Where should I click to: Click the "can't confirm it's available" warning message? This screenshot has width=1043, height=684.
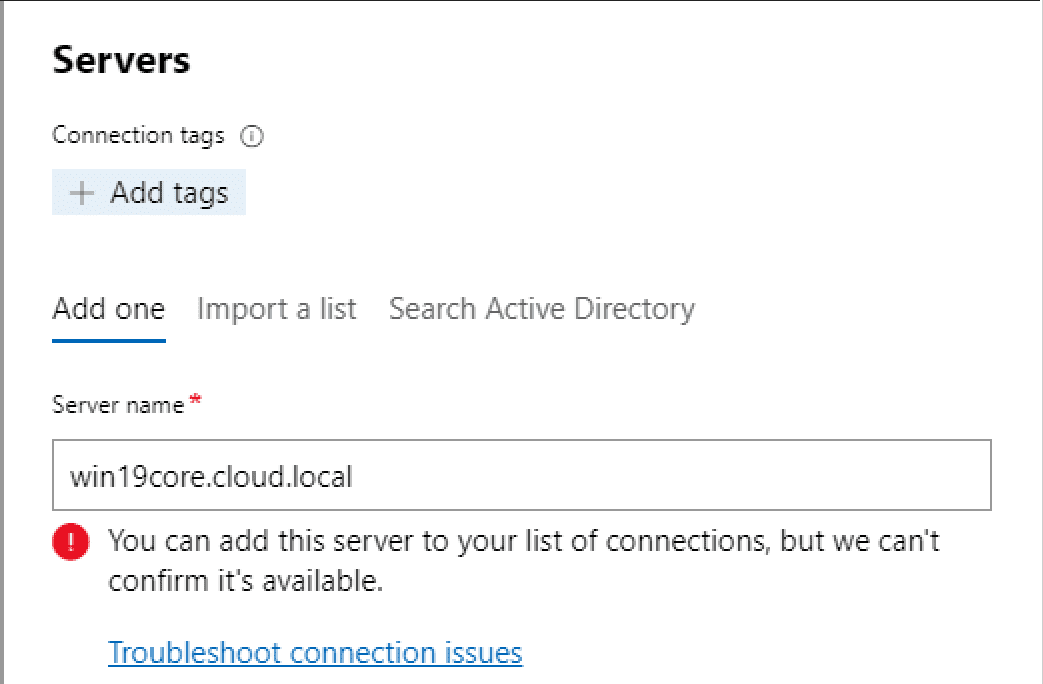click(x=524, y=541)
